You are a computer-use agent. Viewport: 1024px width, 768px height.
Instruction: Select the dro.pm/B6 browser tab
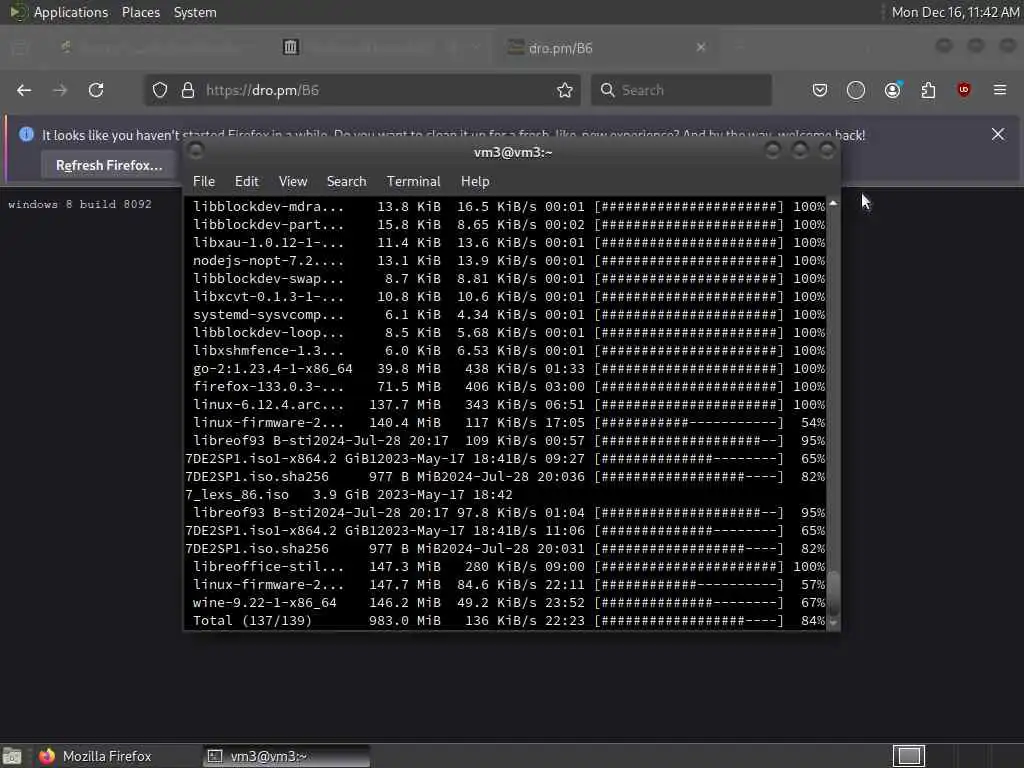(x=609, y=47)
